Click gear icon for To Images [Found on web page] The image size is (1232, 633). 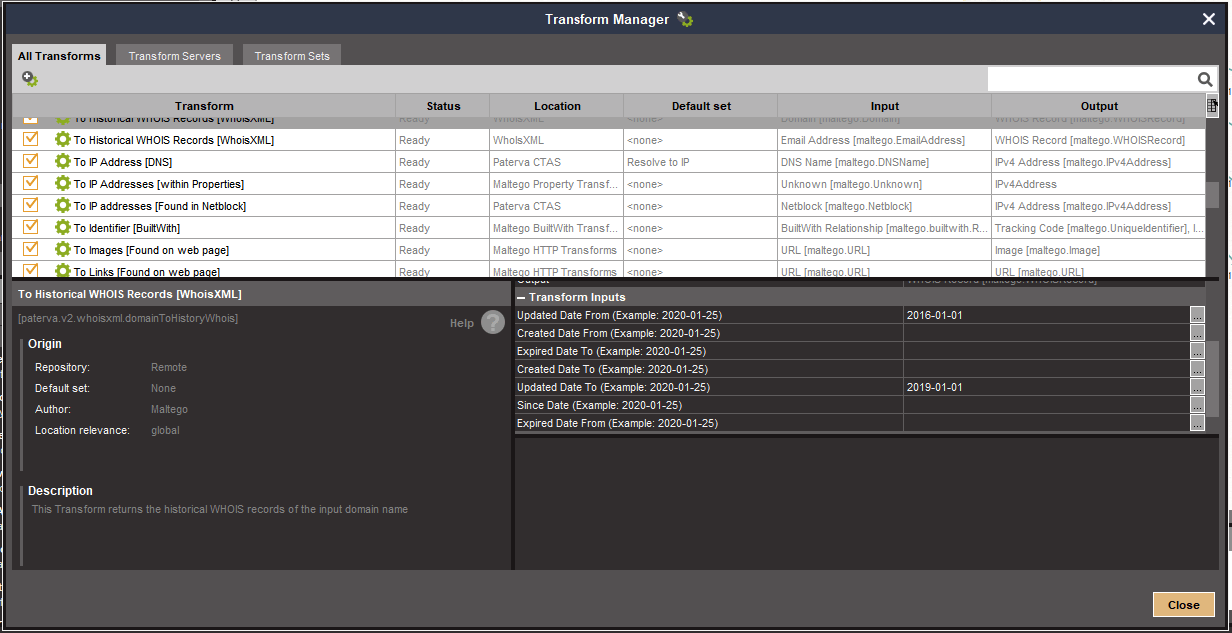tap(63, 250)
